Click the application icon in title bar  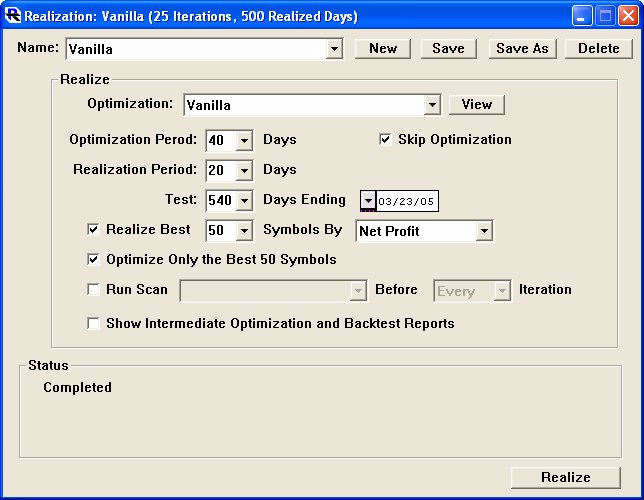click(x=13, y=16)
